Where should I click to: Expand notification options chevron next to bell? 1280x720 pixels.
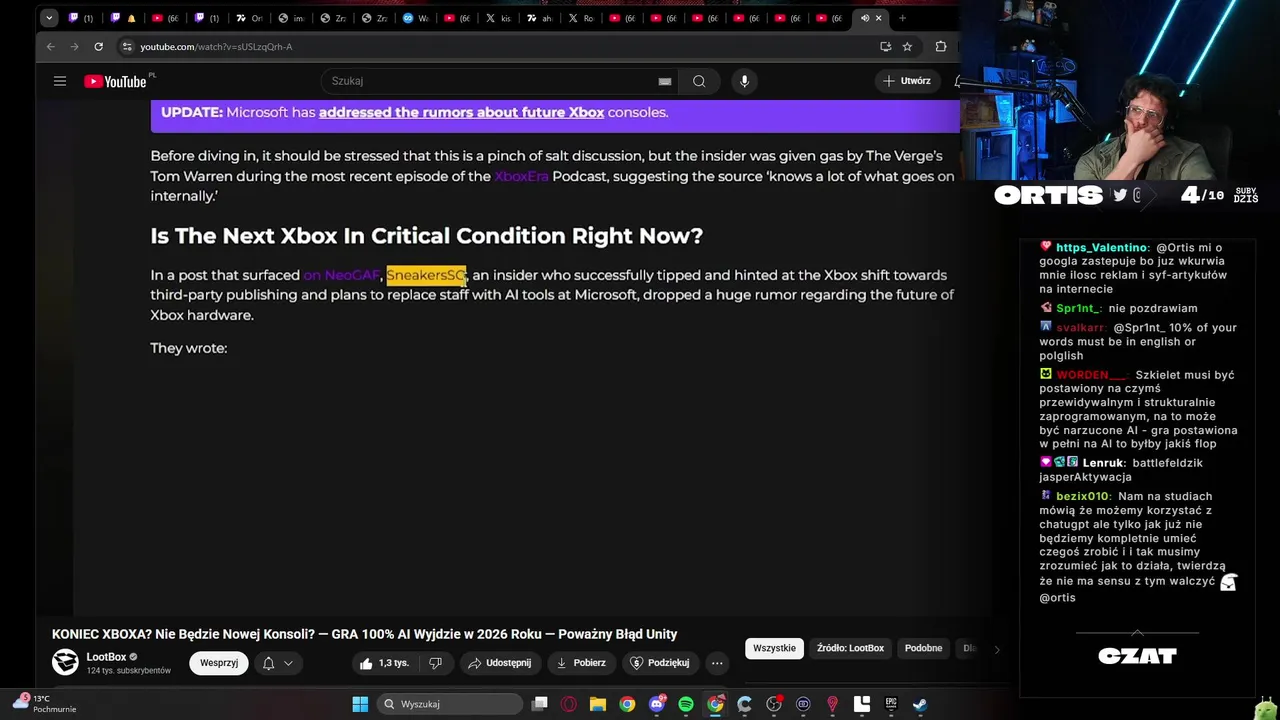click(288, 663)
